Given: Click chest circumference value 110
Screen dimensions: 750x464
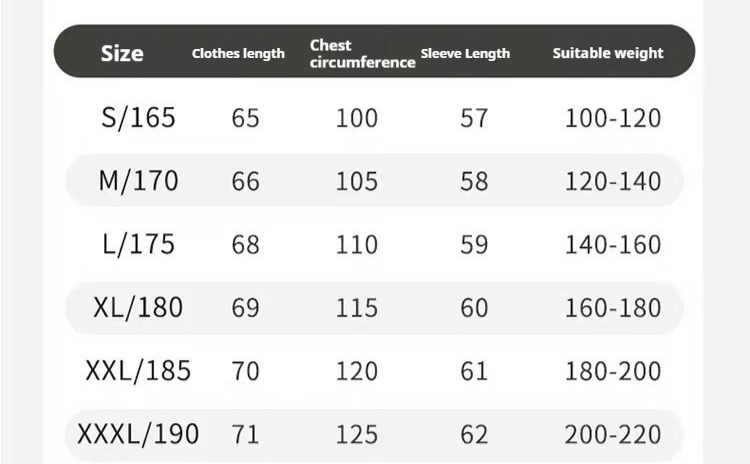Looking at the screenshot, I should pos(357,244).
